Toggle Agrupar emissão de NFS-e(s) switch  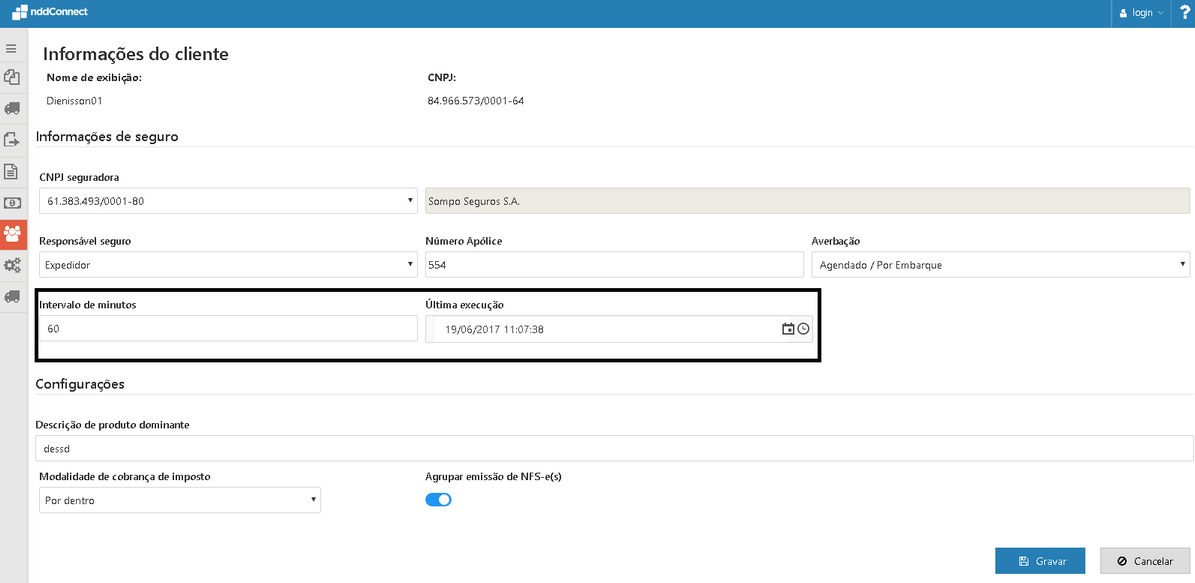[439, 500]
